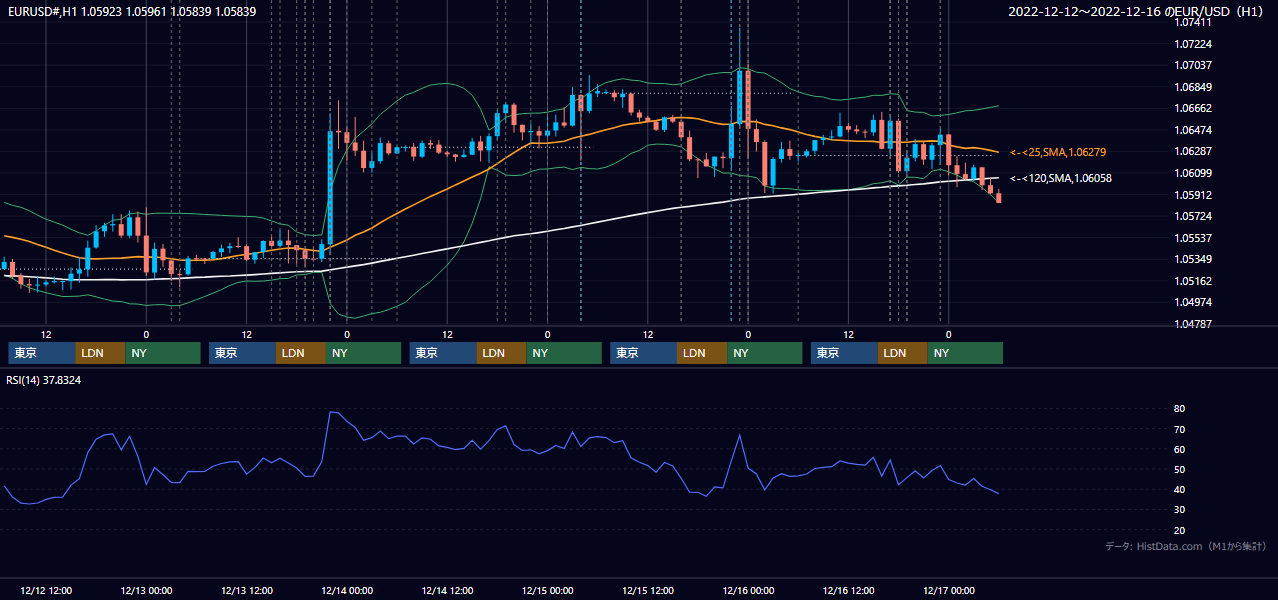Select the 東京 session block above 12/16 12:00
This screenshot has width=1278, height=600.
pyautogui.click(x=845, y=353)
